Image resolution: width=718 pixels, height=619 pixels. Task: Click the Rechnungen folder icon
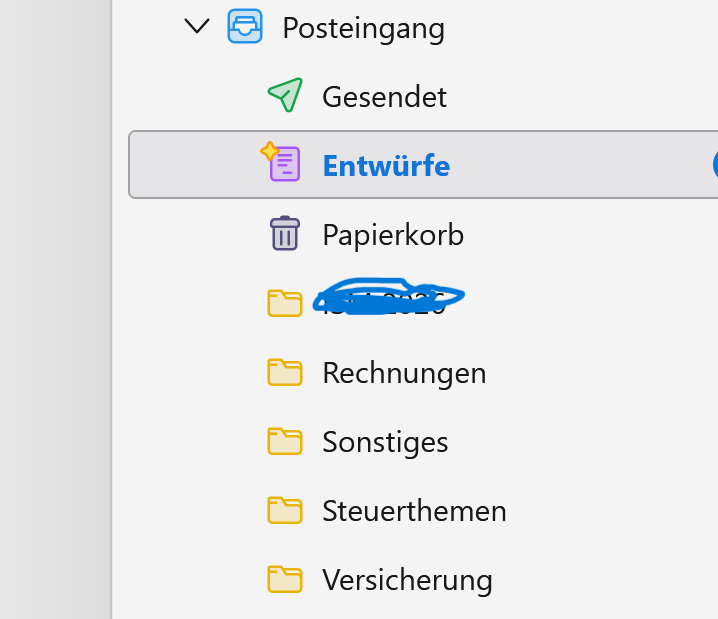point(285,372)
